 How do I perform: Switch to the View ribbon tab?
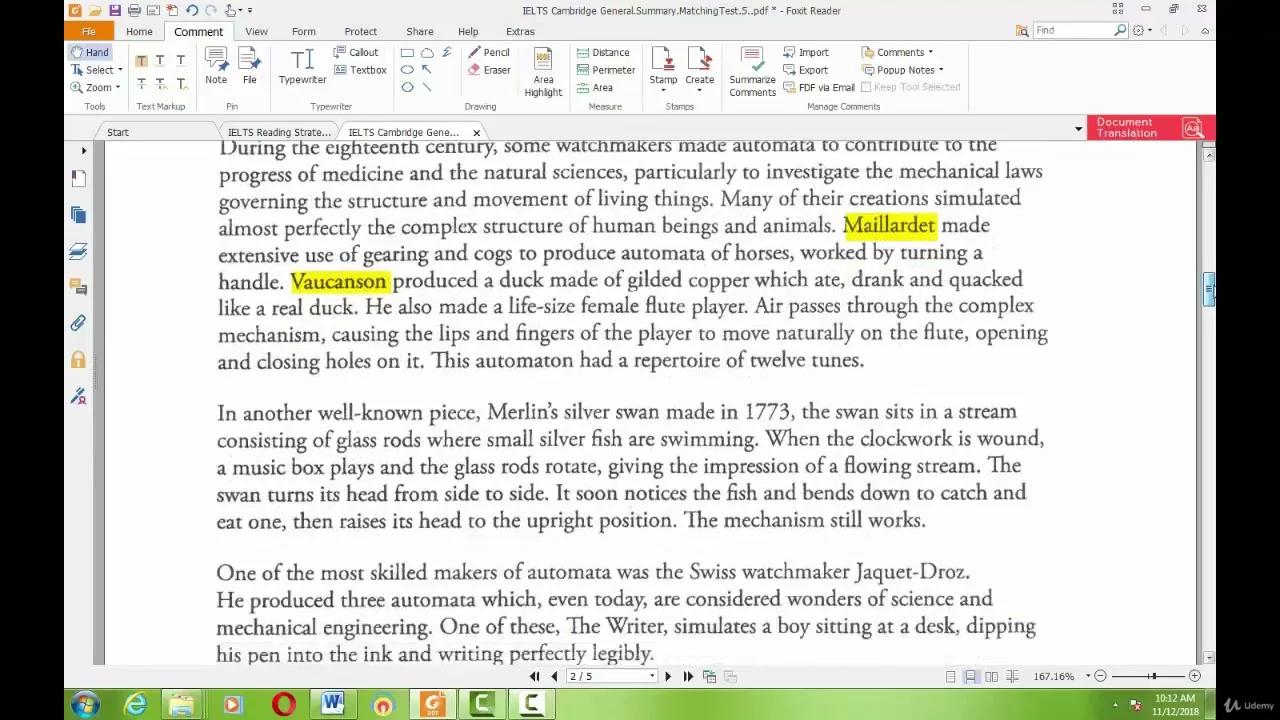point(256,31)
